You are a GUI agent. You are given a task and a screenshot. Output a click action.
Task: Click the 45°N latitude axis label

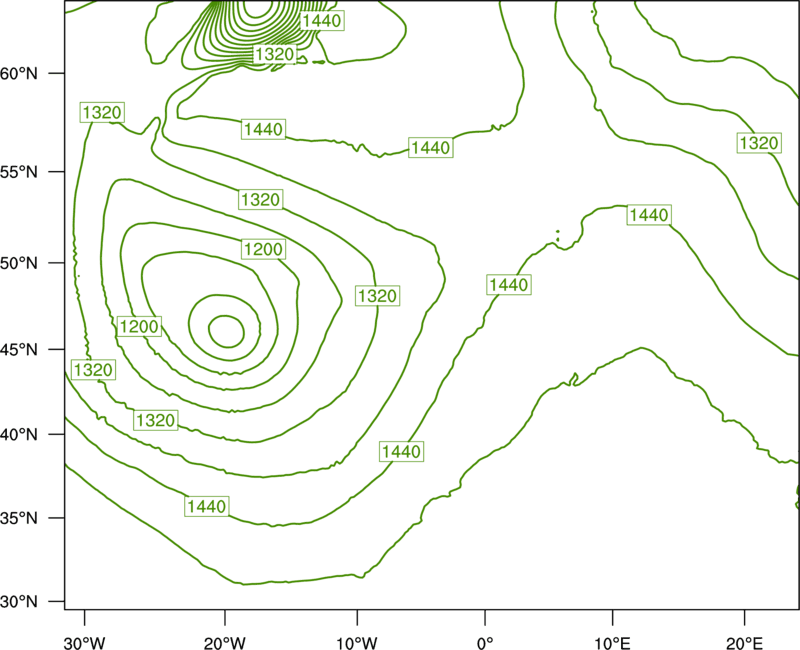[x=19, y=349]
